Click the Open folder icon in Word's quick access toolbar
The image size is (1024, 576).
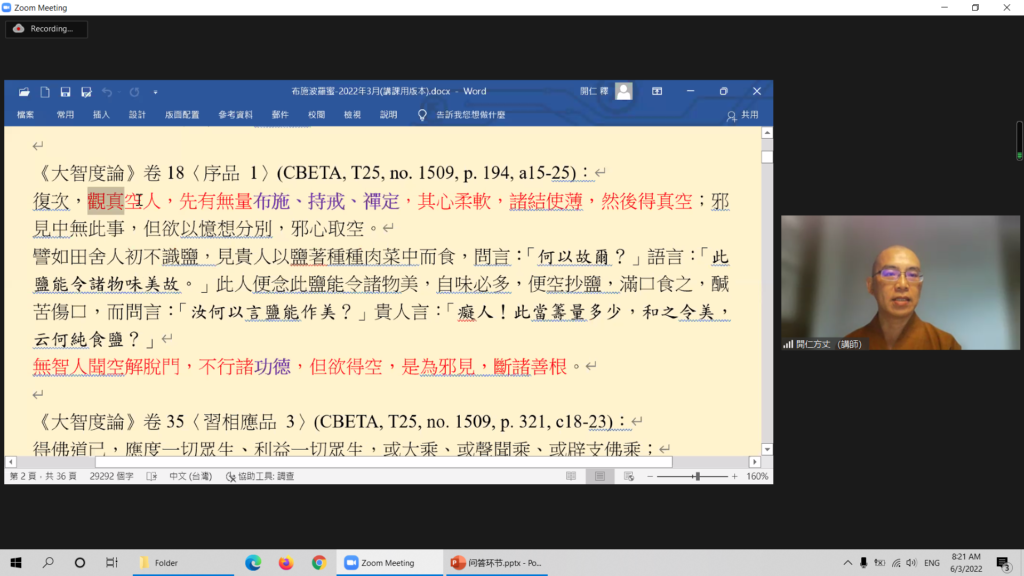24,92
